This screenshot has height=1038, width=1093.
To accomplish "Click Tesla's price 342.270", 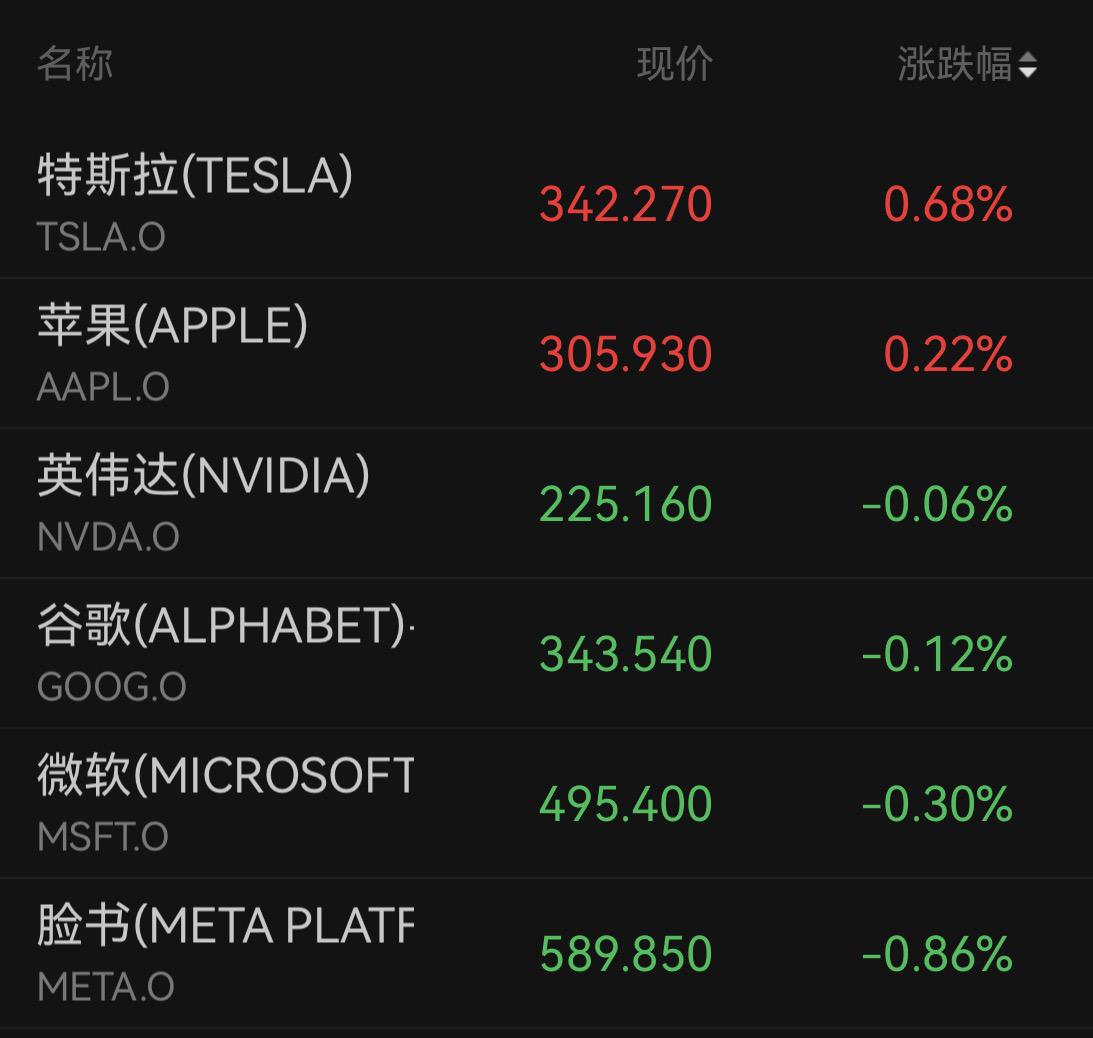I will pyautogui.click(x=625, y=204).
